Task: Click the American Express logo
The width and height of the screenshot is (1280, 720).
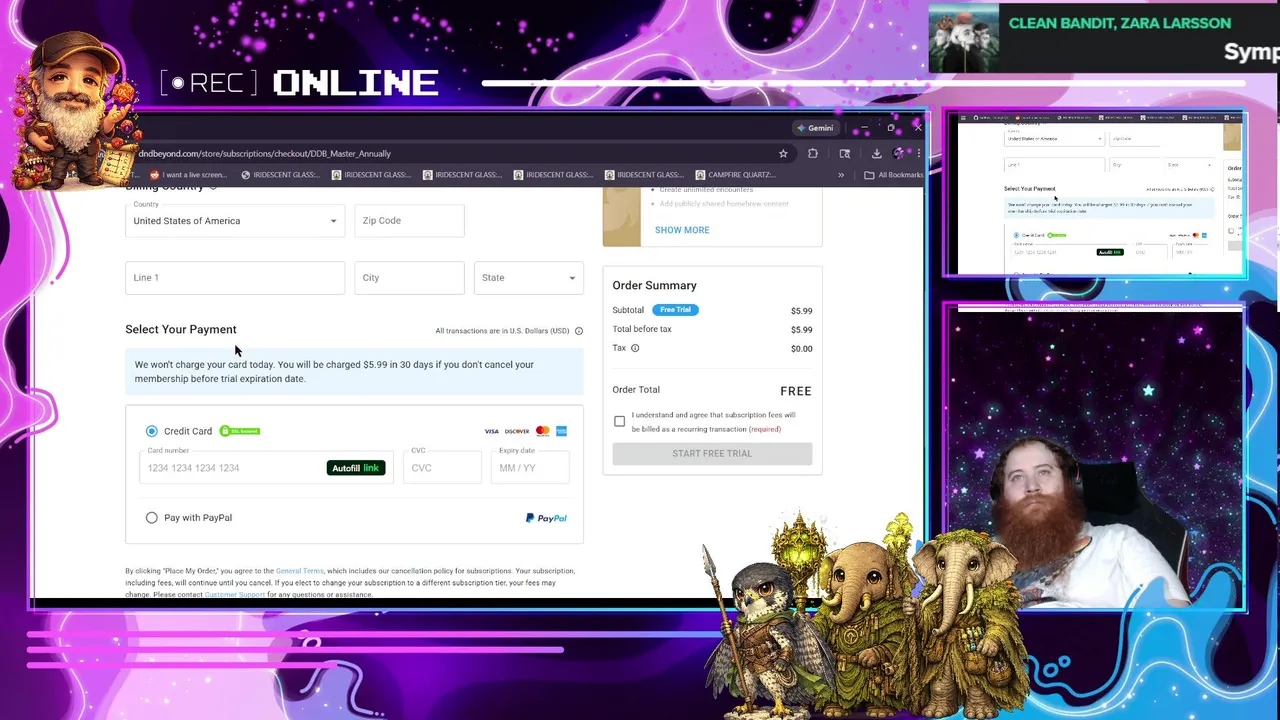Action: point(561,431)
